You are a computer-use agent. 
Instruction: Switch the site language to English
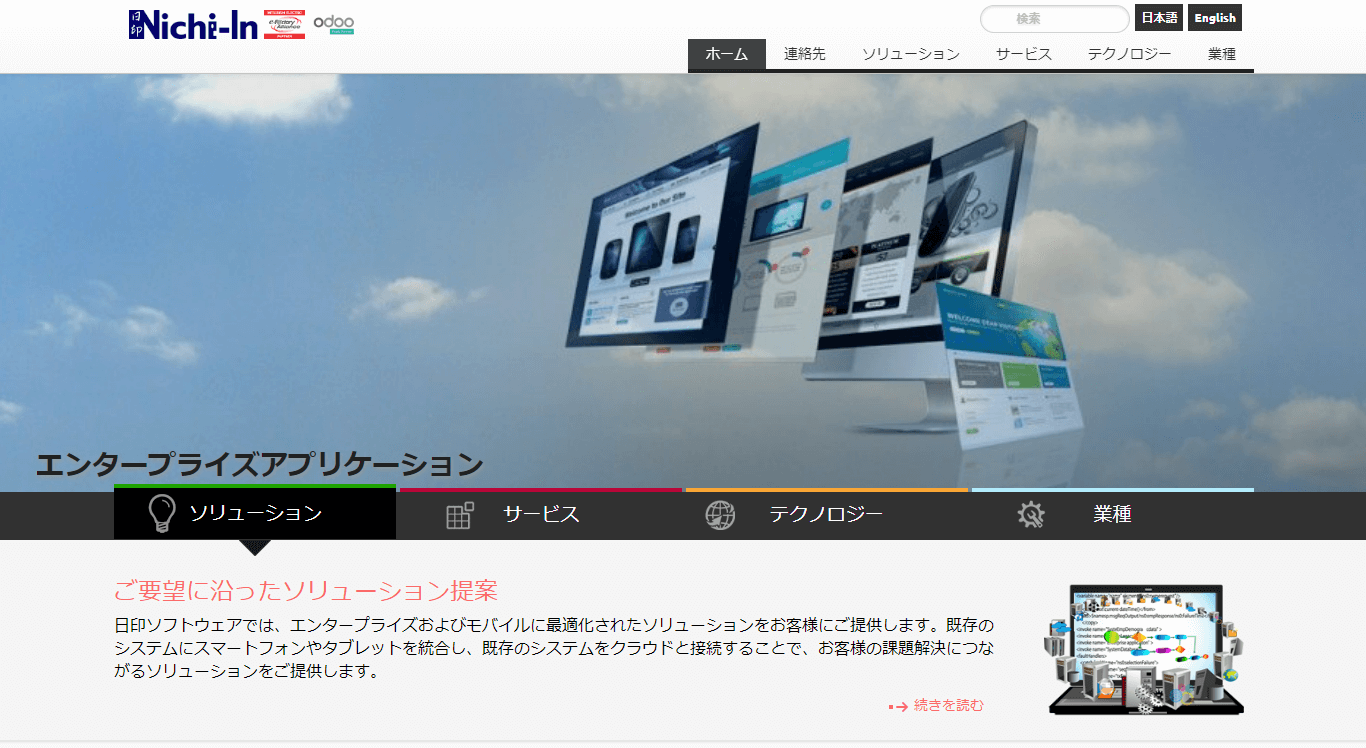click(x=1215, y=17)
